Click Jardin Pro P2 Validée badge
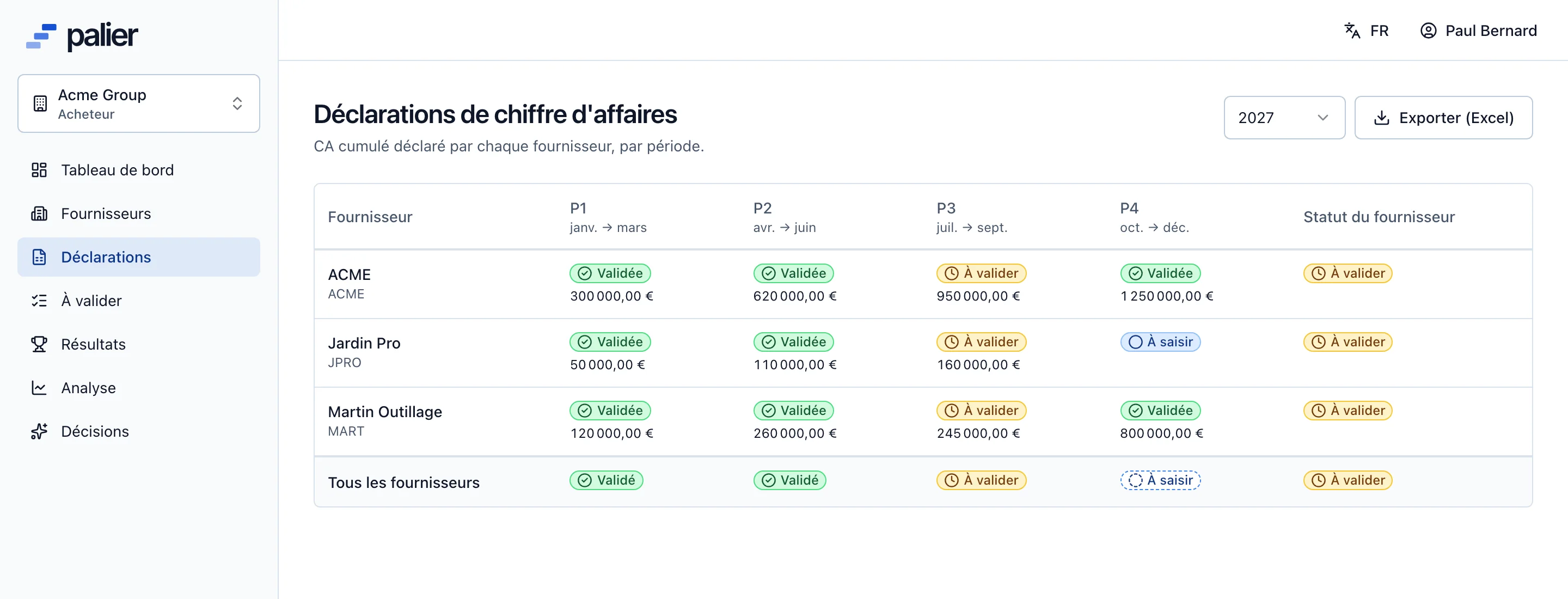The height and width of the screenshot is (599, 1568). point(793,342)
